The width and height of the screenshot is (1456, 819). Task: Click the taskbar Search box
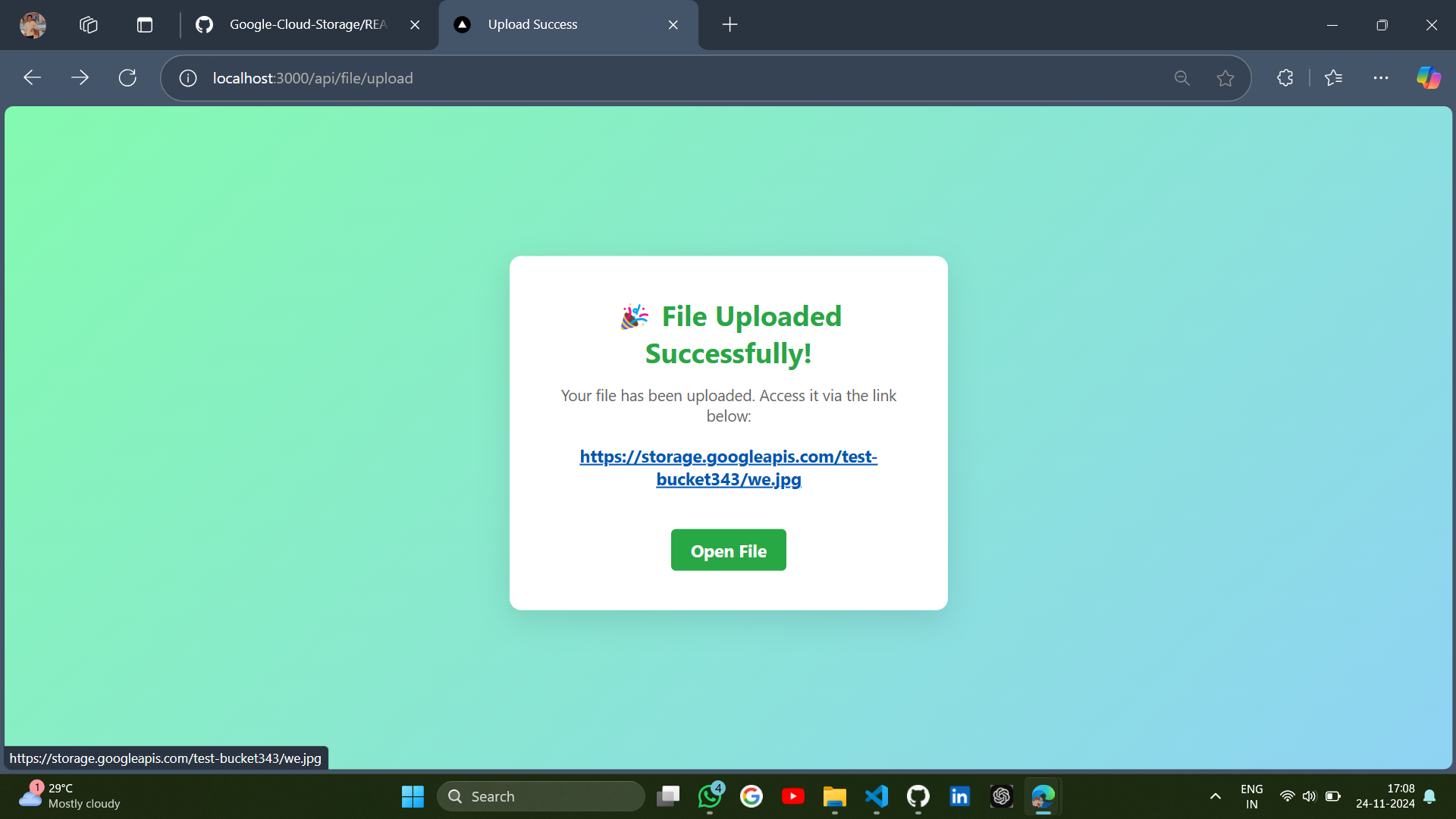tap(541, 796)
